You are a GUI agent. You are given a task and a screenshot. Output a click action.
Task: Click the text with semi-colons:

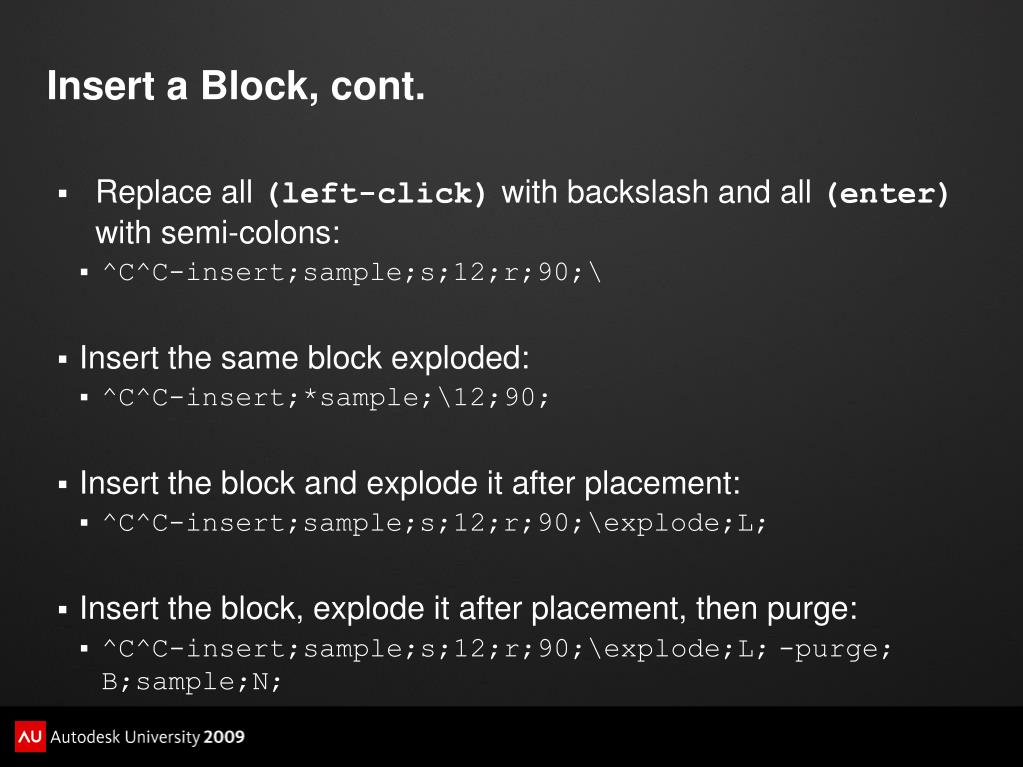[x=218, y=233]
